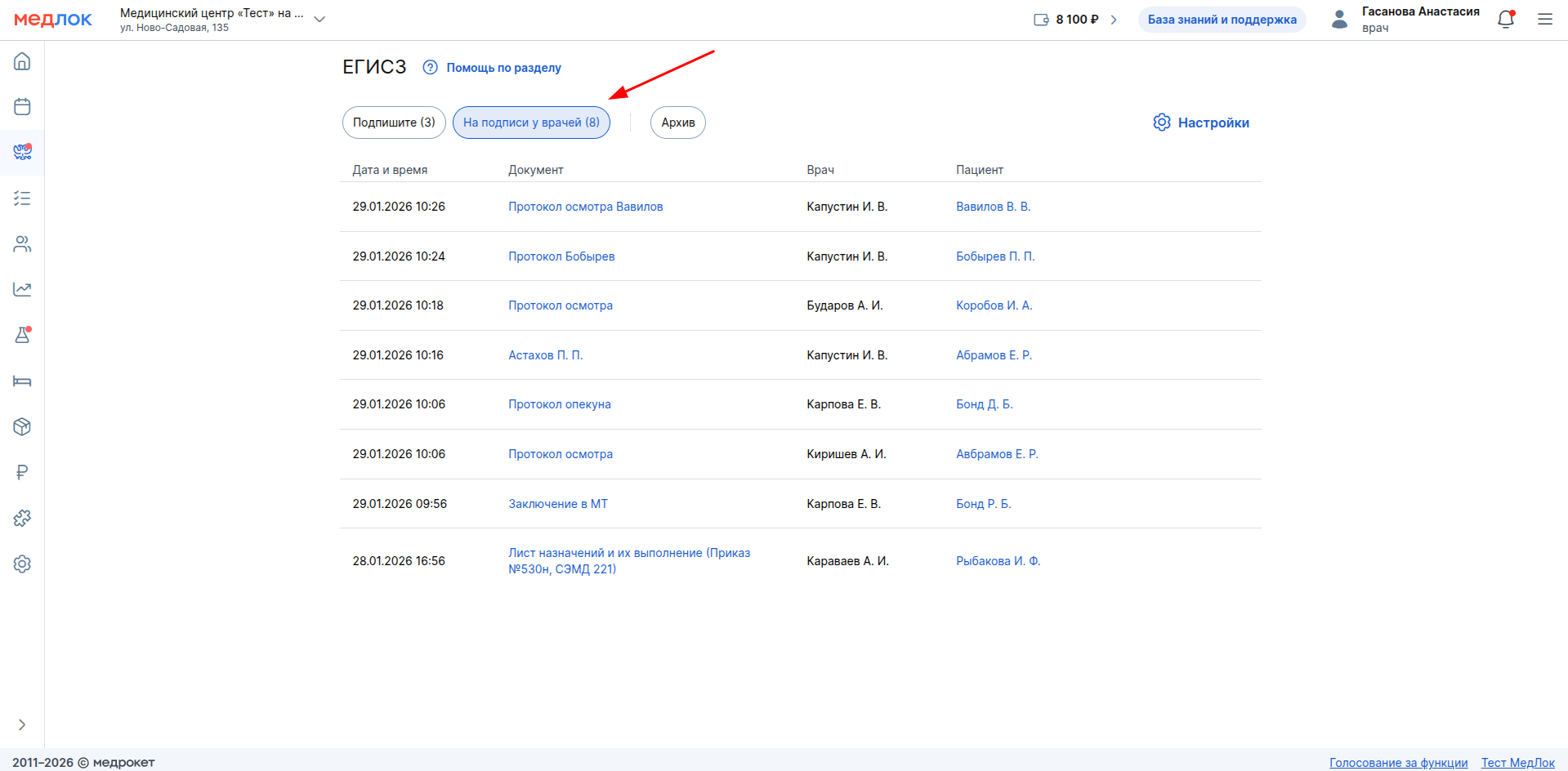Image resolution: width=1568 pixels, height=771 pixels.
Task: Click the База знаний и поддержка button
Action: click(x=1222, y=20)
